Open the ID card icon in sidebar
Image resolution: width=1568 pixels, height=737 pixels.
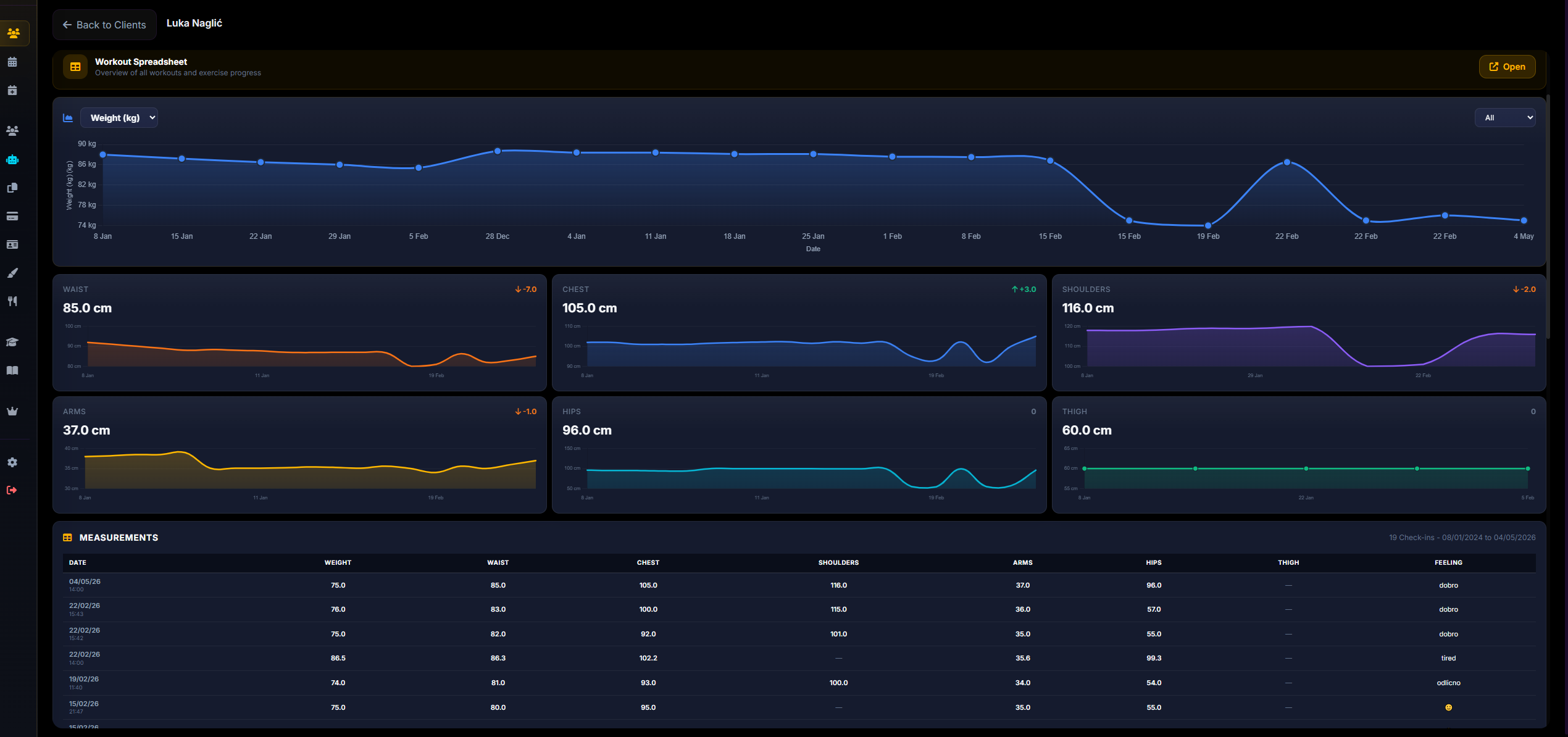click(x=12, y=244)
